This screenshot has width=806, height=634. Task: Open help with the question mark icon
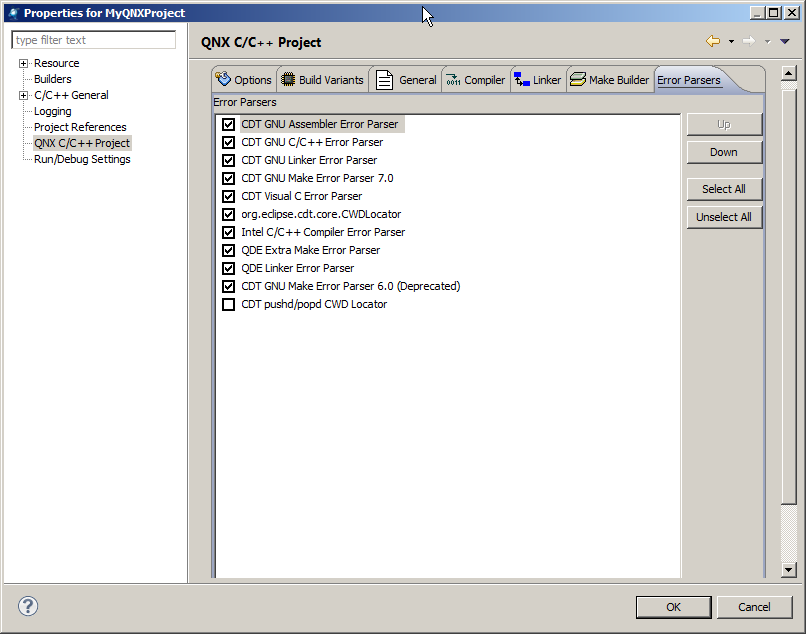tap(28, 606)
